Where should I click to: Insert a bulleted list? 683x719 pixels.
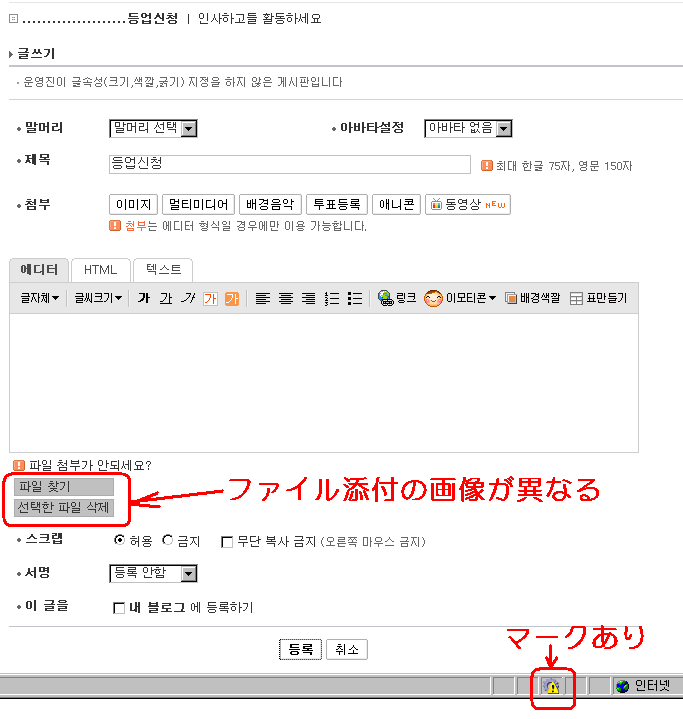click(x=355, y=299)
